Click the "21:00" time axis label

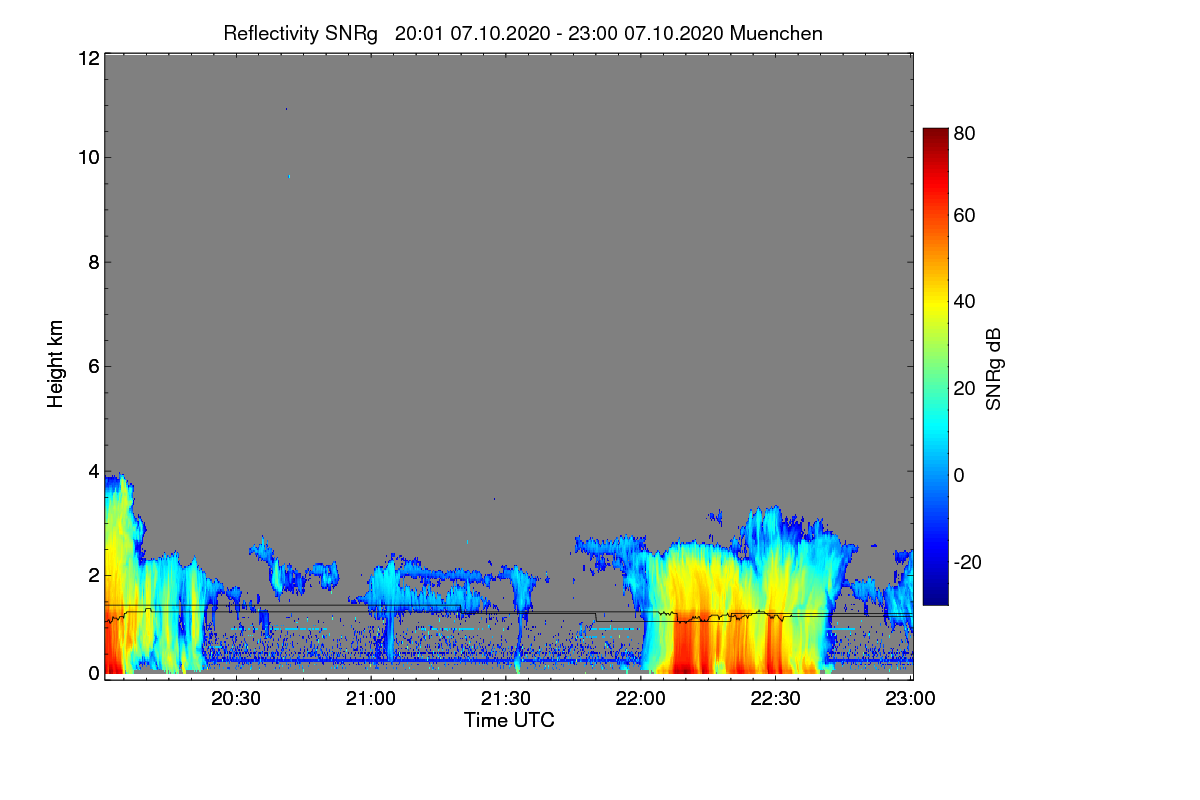[x=371, y=699]
